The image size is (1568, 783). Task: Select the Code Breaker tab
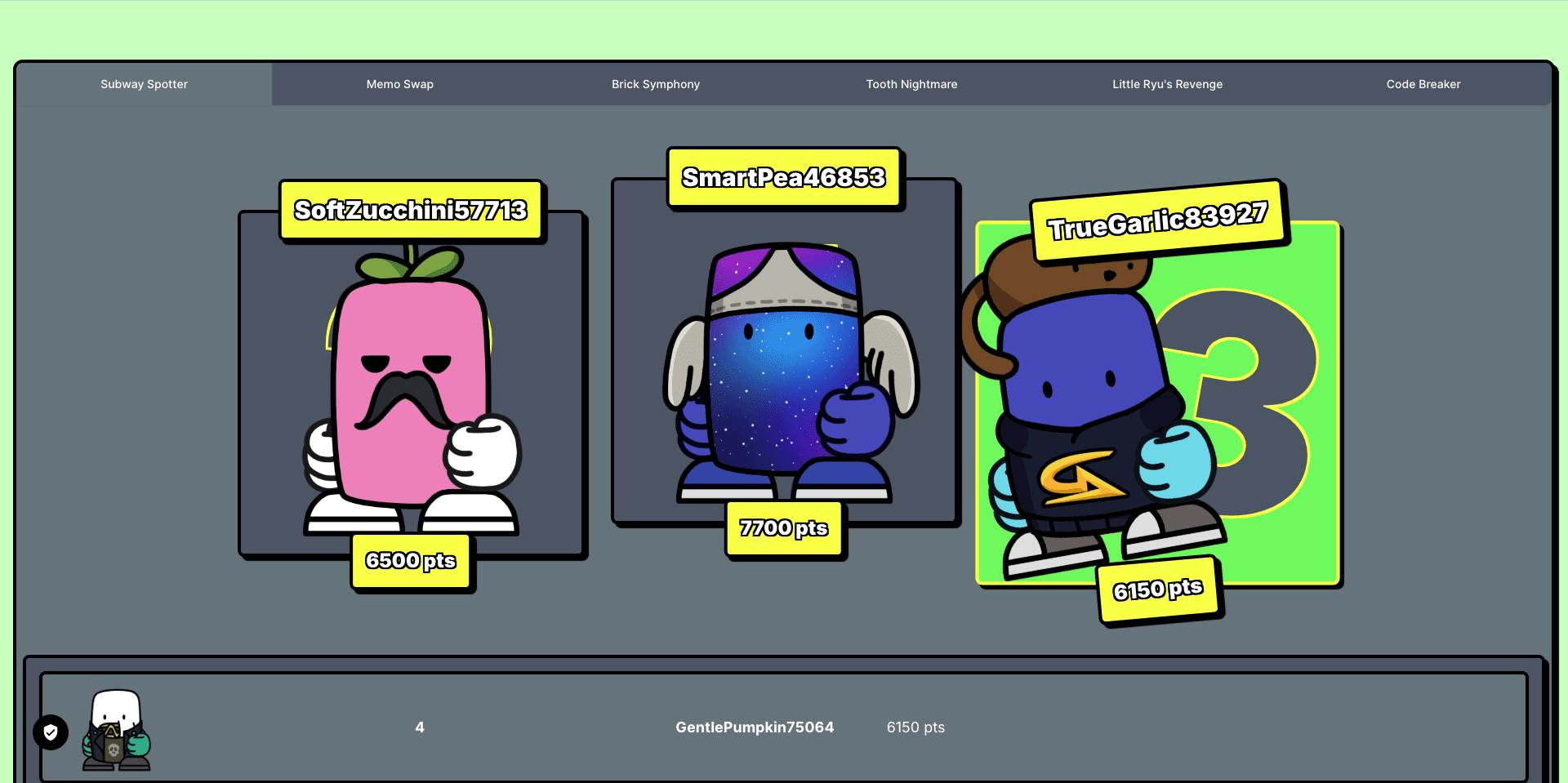coord(1423,84)
